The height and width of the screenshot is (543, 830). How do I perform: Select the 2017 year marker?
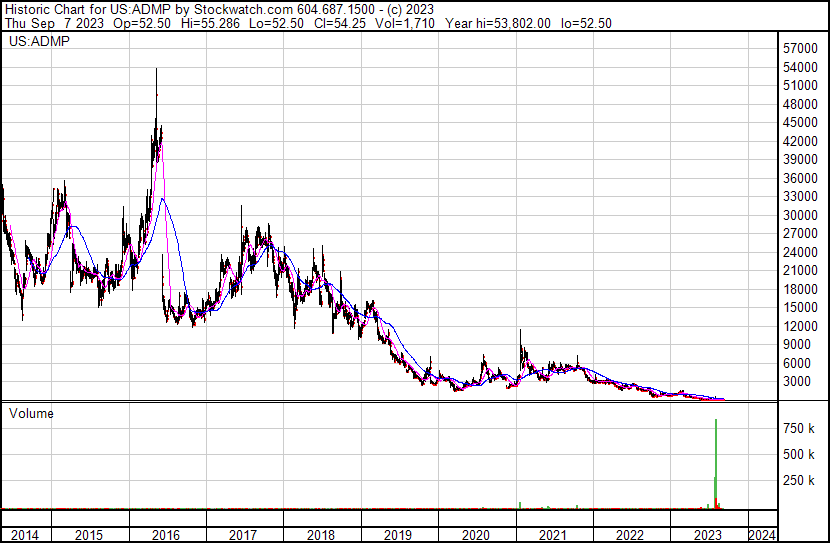(243, 535)
